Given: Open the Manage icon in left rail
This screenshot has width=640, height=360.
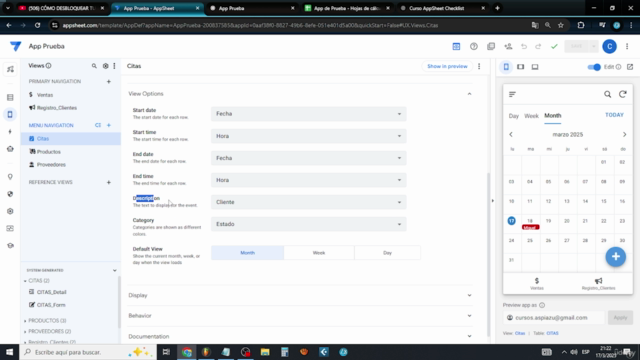Looking at the screenshot, I should coord(10,228).
